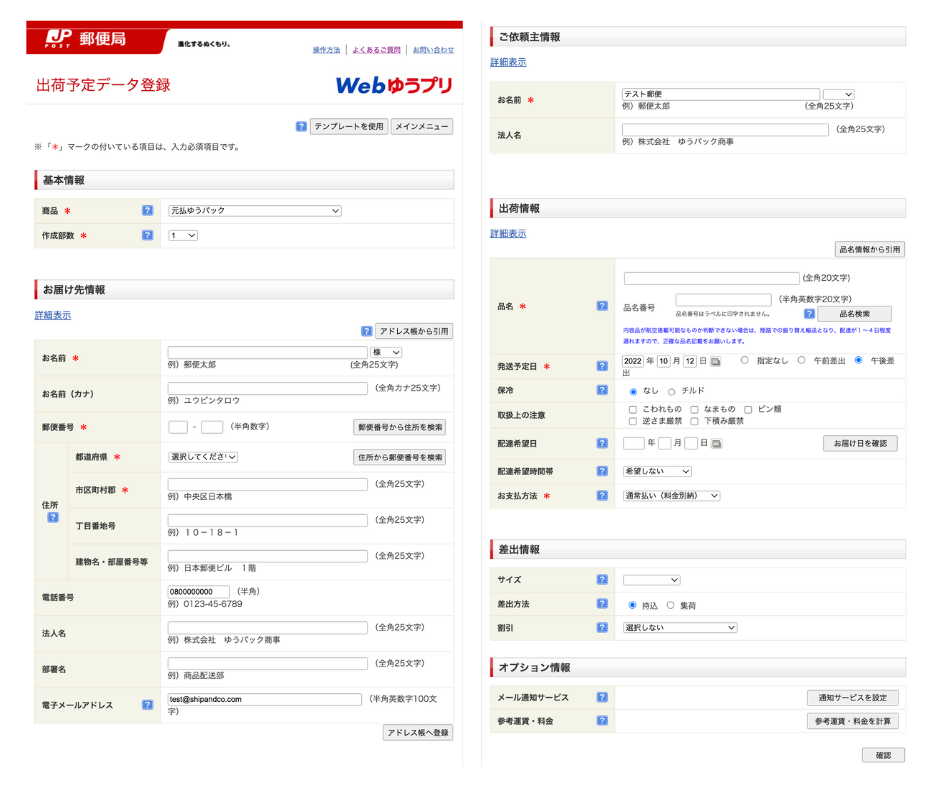Click 住所から郵便番号を検索 button
The height and width of the screenshot is (788, 940).
[399, 457]
